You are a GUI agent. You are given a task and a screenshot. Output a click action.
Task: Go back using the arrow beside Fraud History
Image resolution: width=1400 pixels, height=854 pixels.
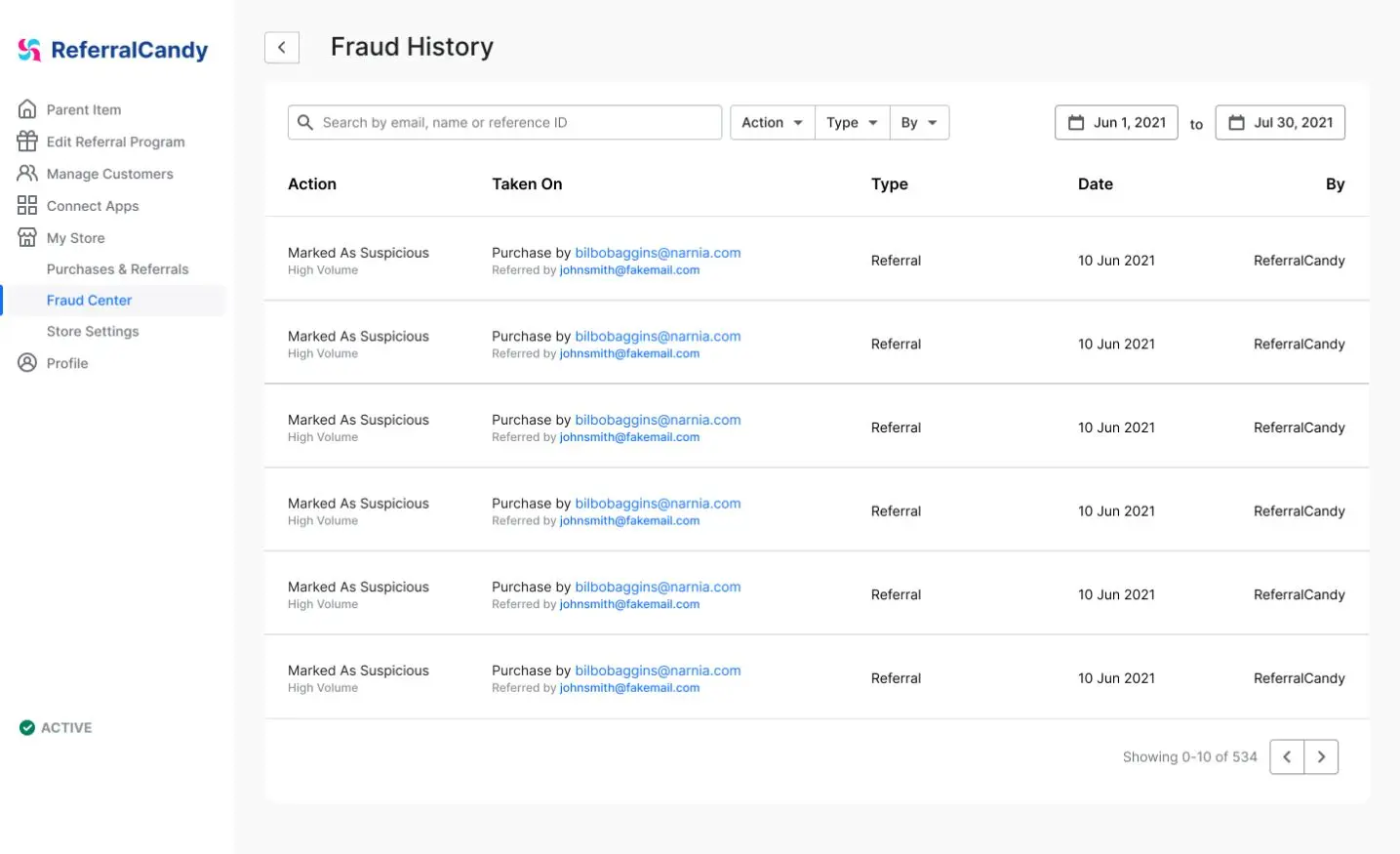click(x=282, y=47)
